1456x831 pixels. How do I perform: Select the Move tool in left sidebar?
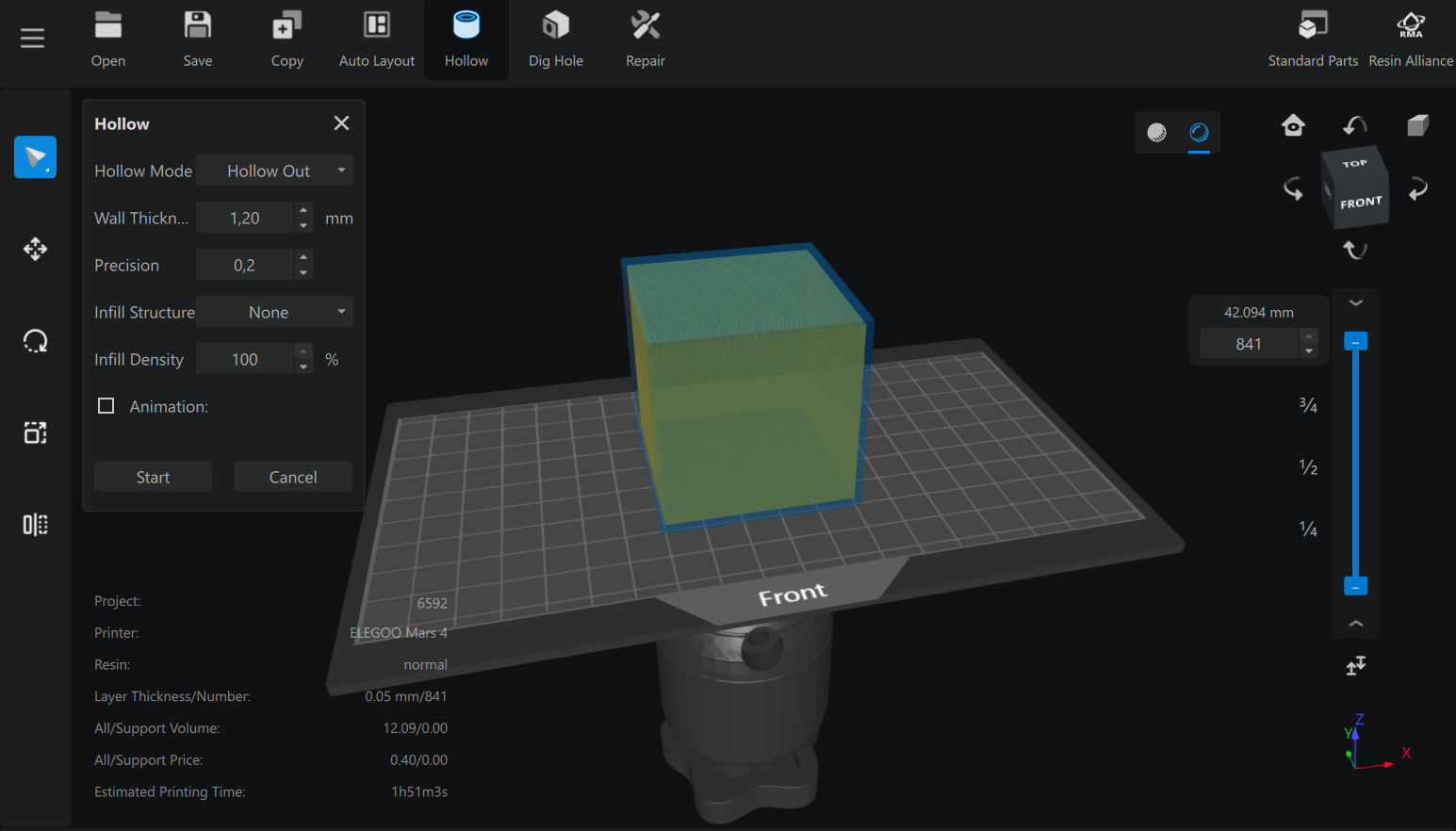point(35,249)
